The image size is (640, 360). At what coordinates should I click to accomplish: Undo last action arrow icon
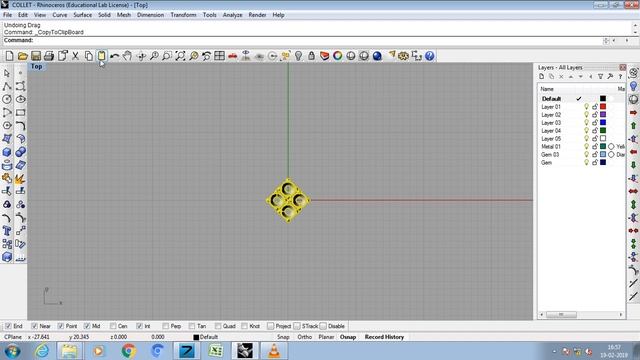[x=115, y=56]
